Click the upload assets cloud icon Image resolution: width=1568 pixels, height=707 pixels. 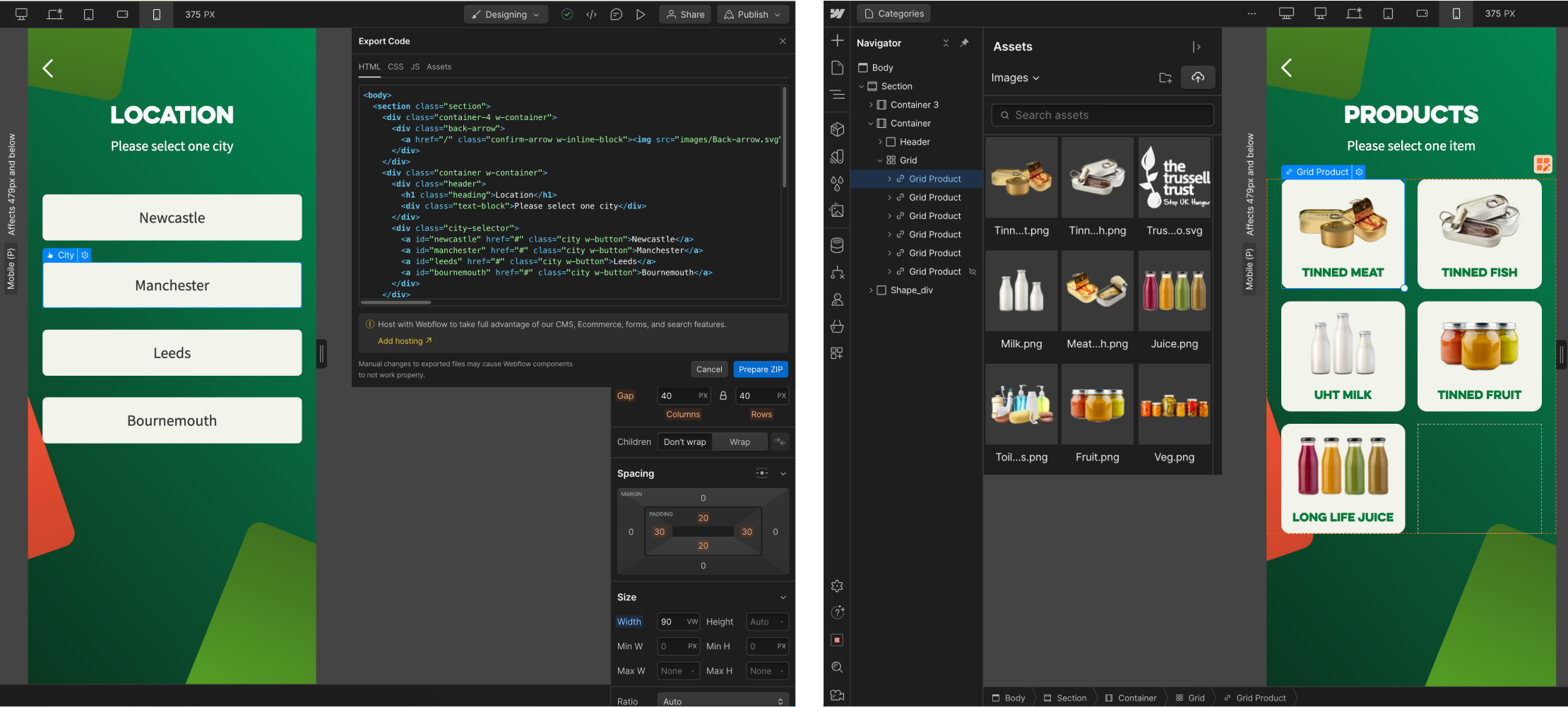pos(1198,78)
